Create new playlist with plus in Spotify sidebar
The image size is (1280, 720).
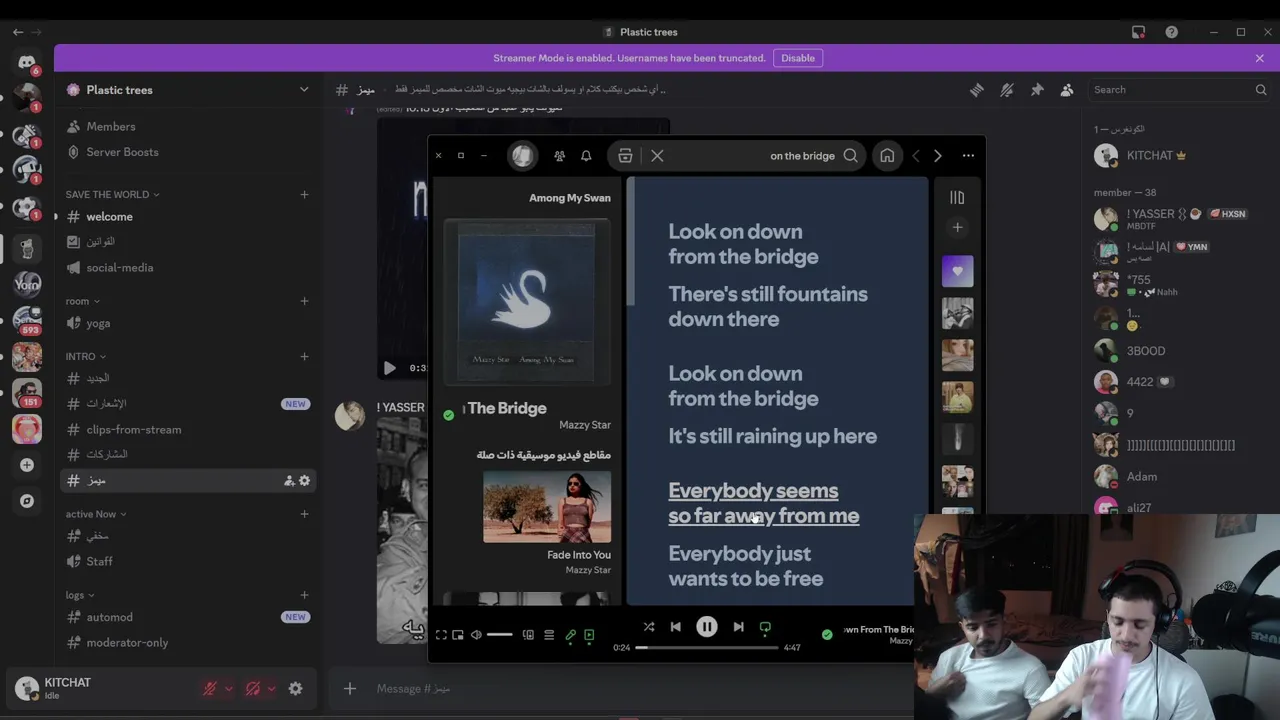point(957,228)
